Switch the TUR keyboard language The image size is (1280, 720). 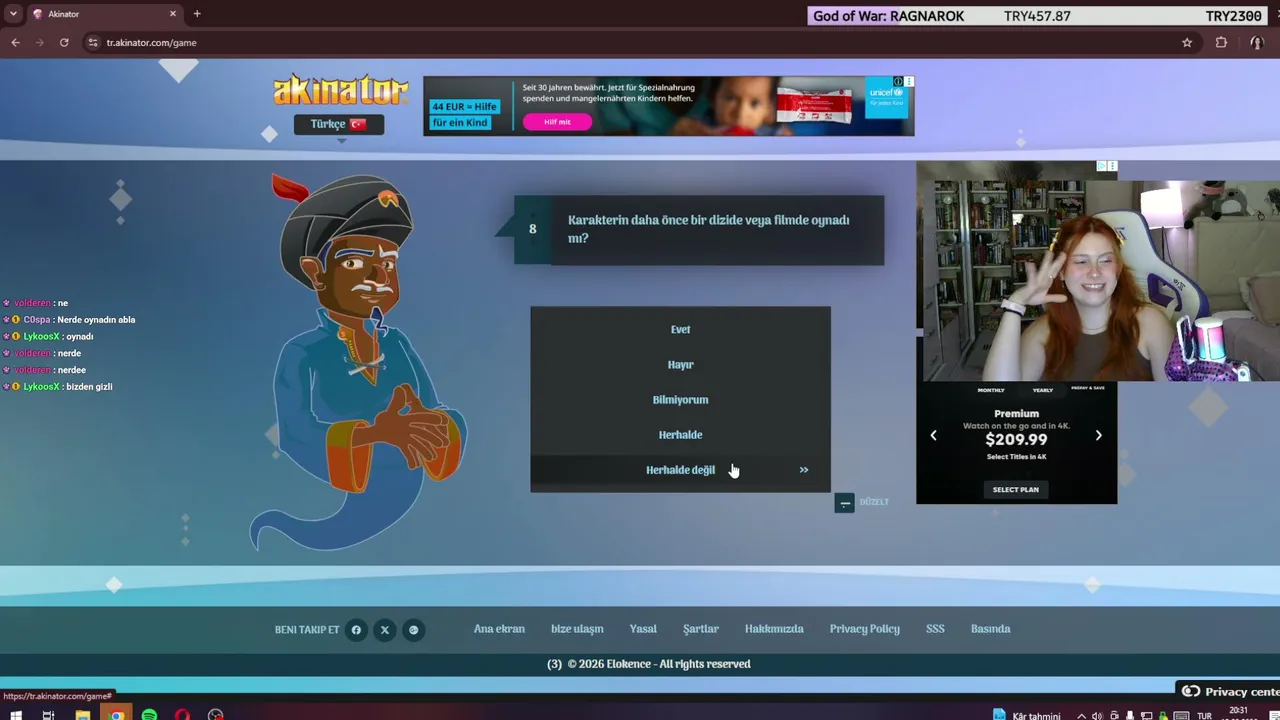1204,716
